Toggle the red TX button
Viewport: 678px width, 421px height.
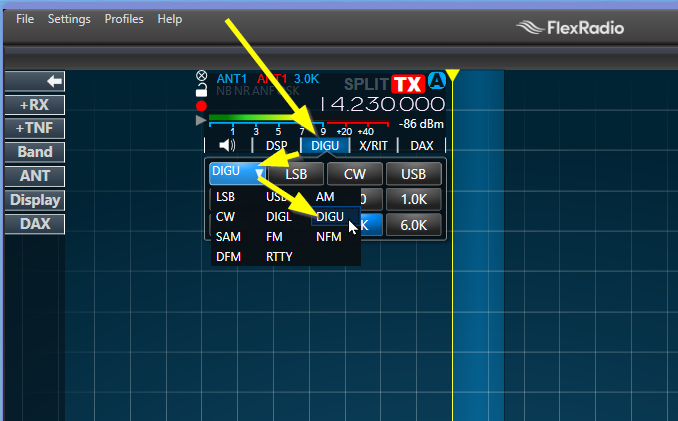(408, 84)
